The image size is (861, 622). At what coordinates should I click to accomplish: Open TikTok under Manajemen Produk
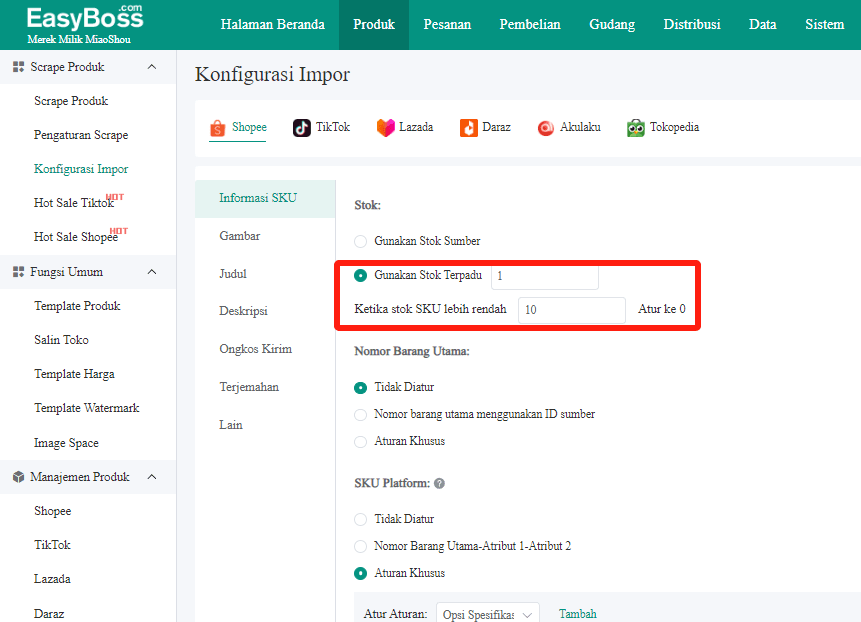pyautogui.click(x=53, y=545)
